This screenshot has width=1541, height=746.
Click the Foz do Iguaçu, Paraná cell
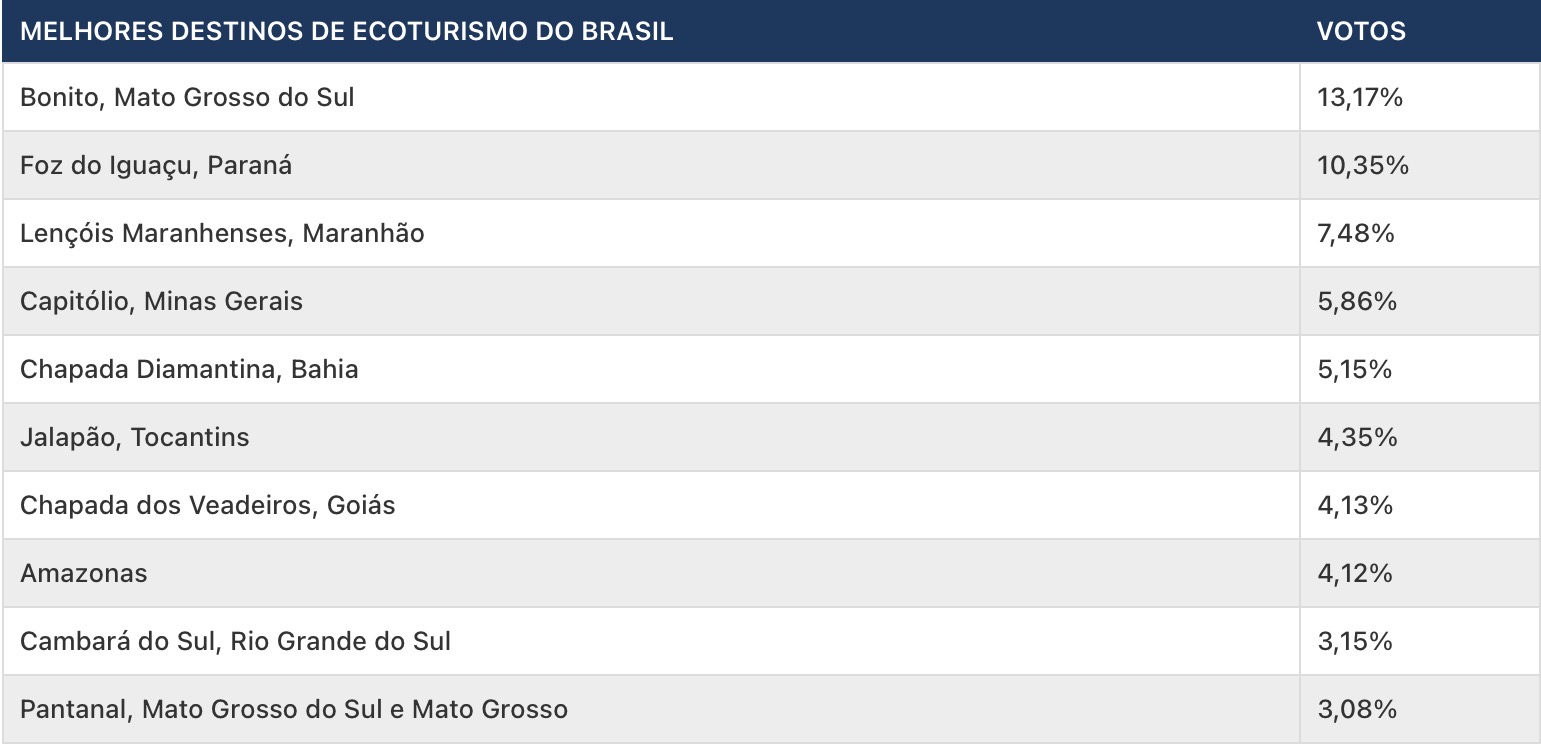pyautogui.click(x=156, y=165)
